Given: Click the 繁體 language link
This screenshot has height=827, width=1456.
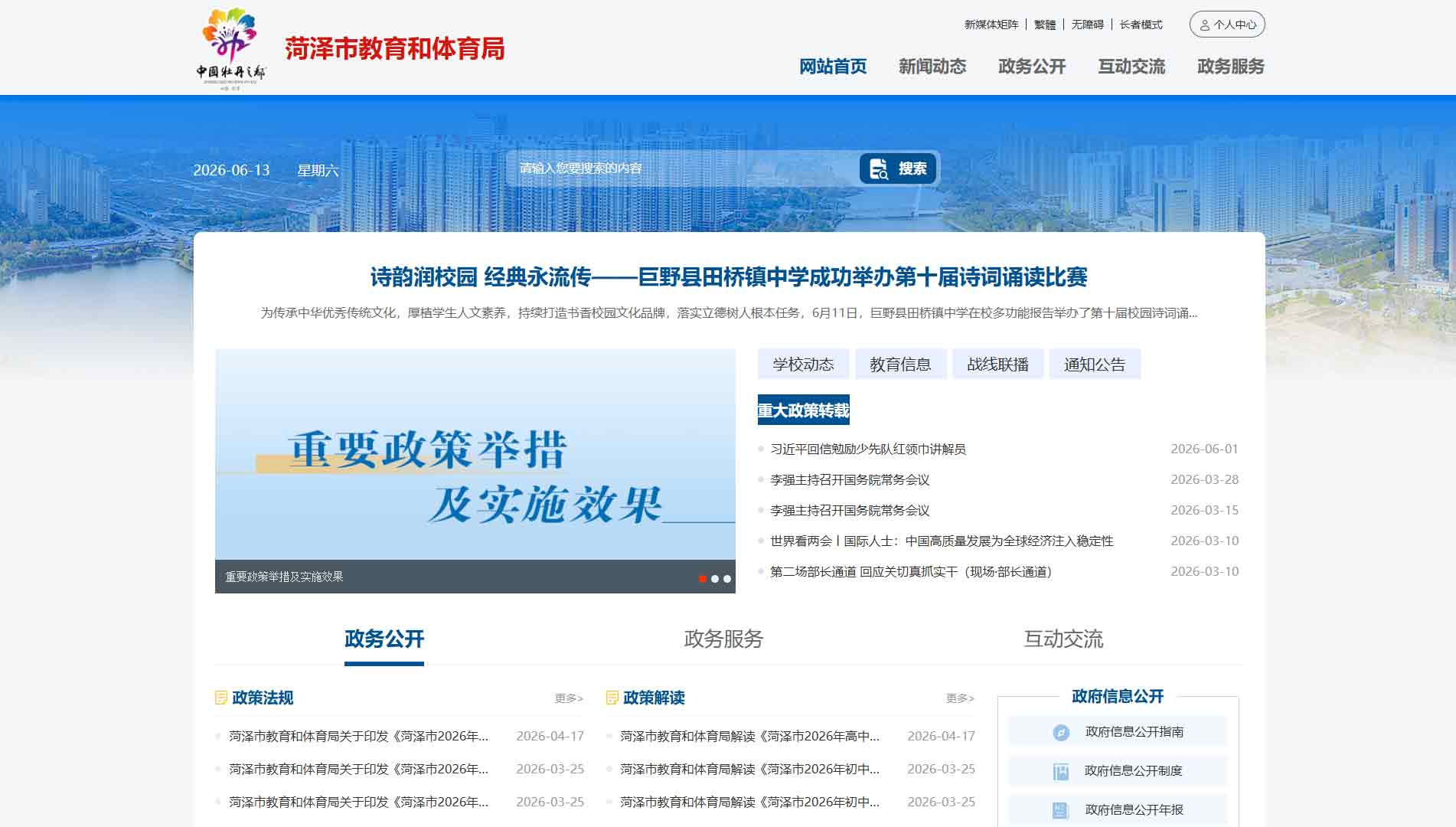Looking at the screenshot, I should pos(1045,25).
